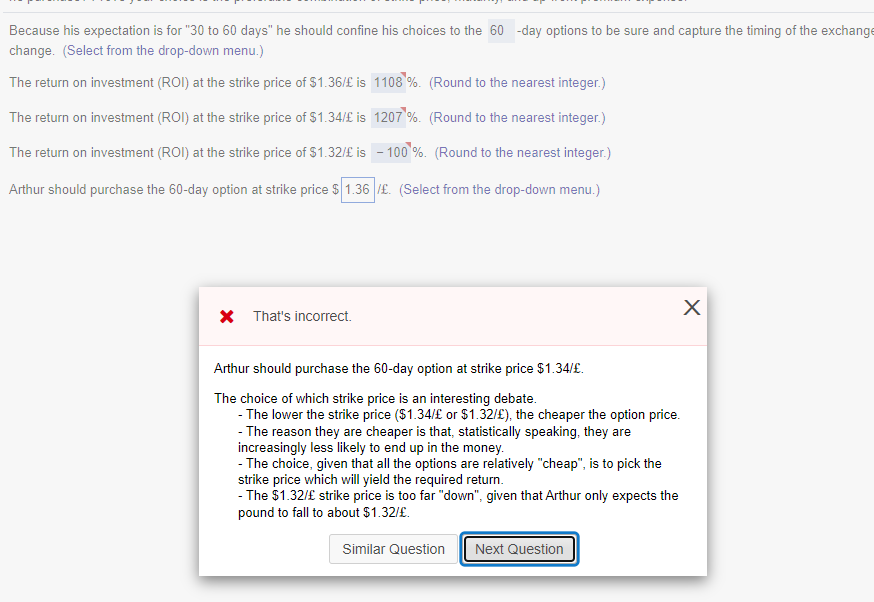
Task: Click the 1108 ROI answer field
Action: coord(389,82)
